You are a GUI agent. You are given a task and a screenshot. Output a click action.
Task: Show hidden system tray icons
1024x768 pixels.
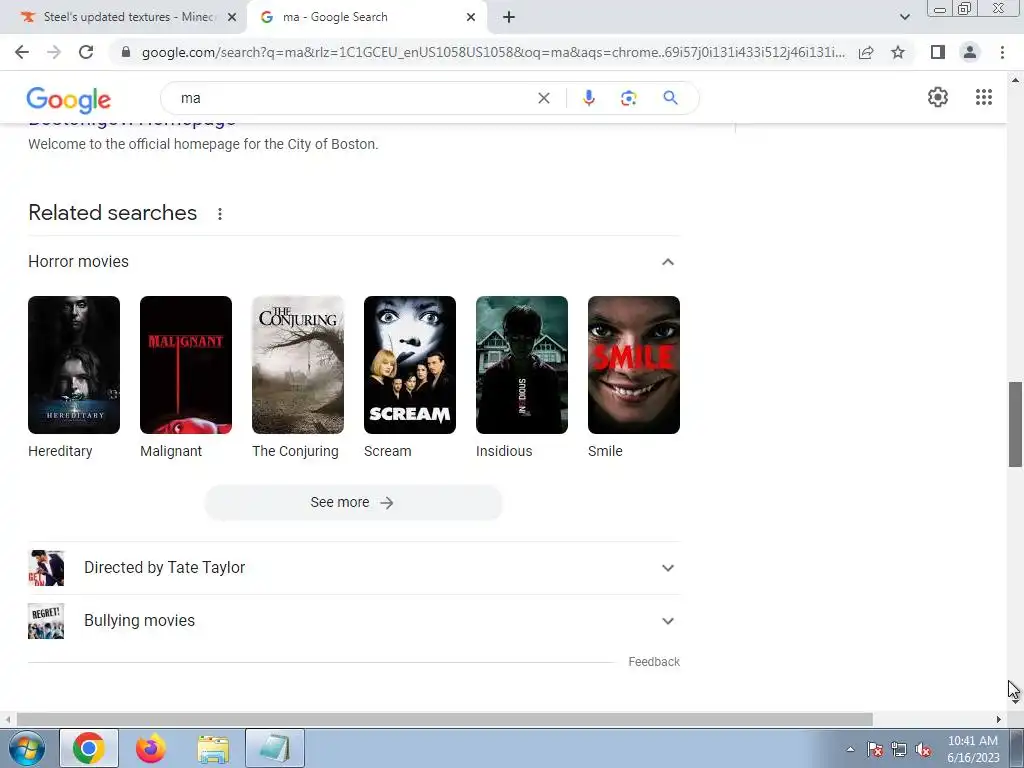tap(850, 749)
